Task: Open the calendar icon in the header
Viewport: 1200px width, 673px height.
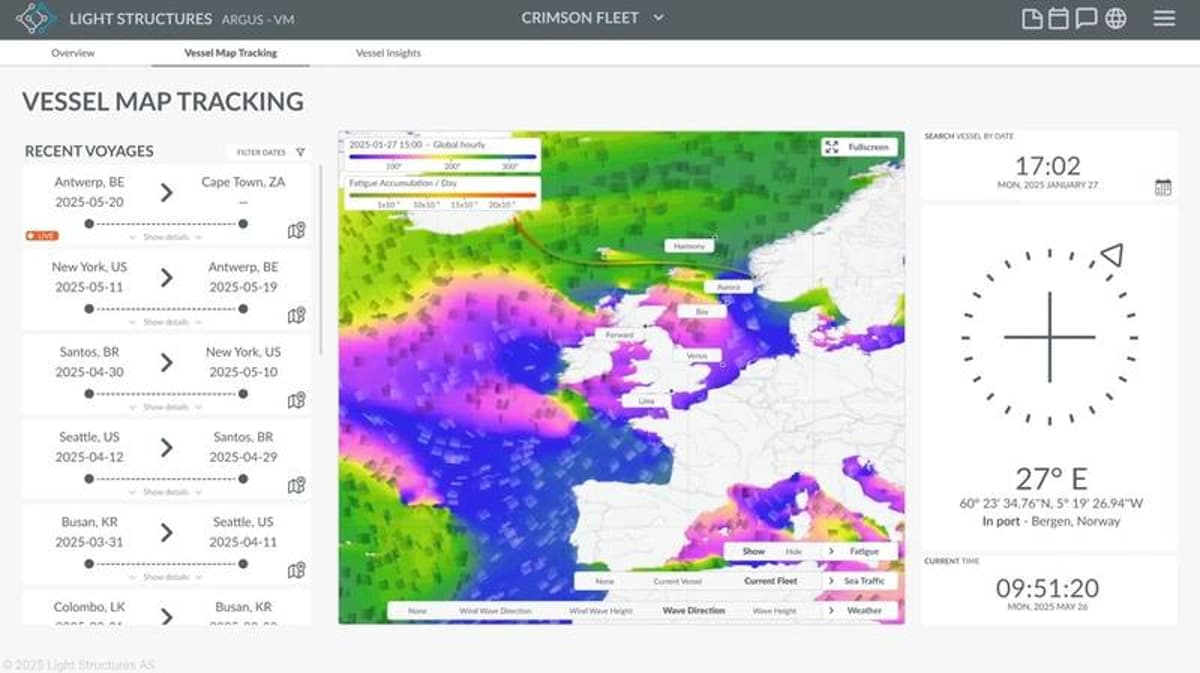Action: pyautogui.click(x=1058, y=17)
